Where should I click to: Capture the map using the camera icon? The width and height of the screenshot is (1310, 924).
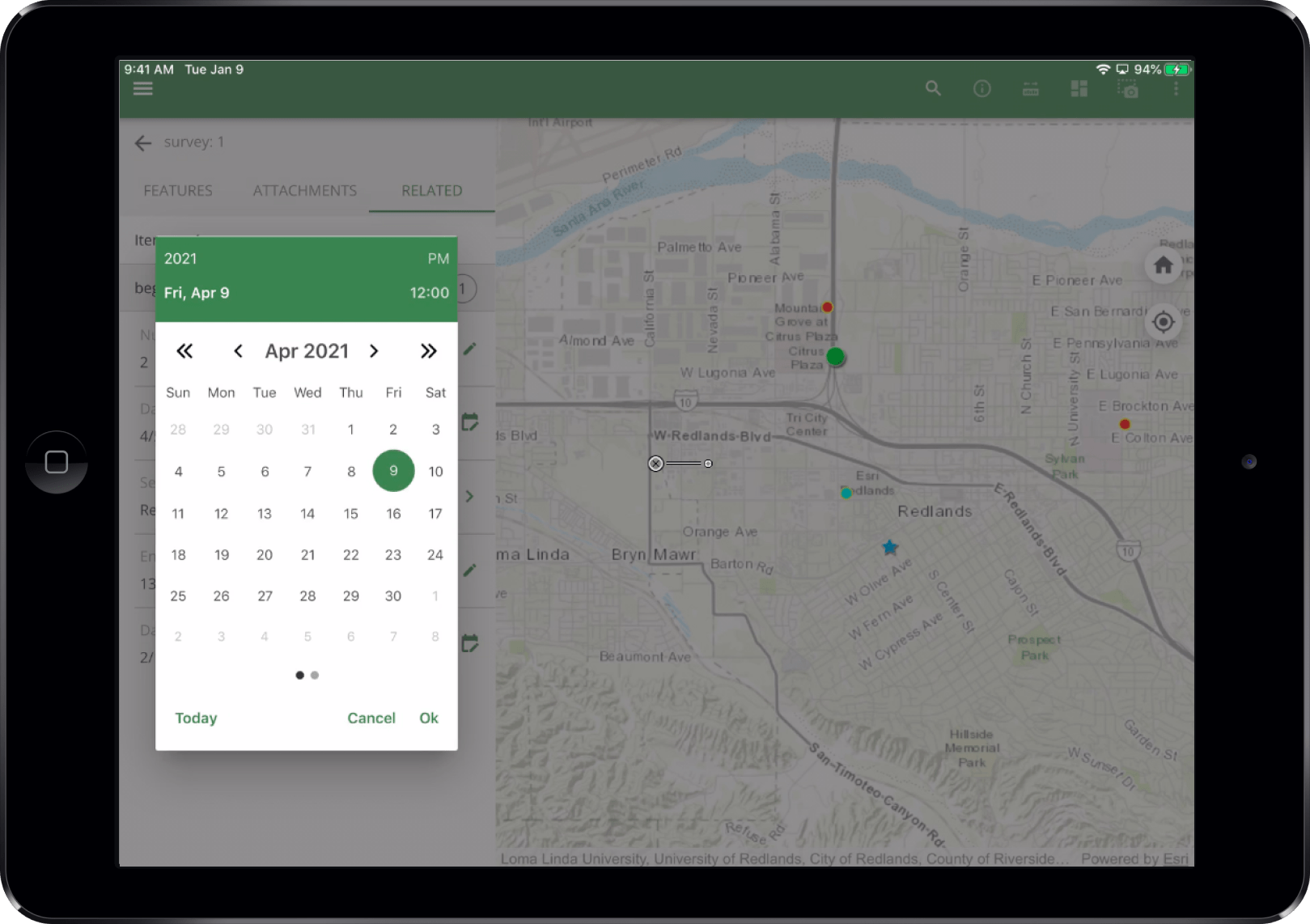pyautogui.click(x=1128, y=88)
